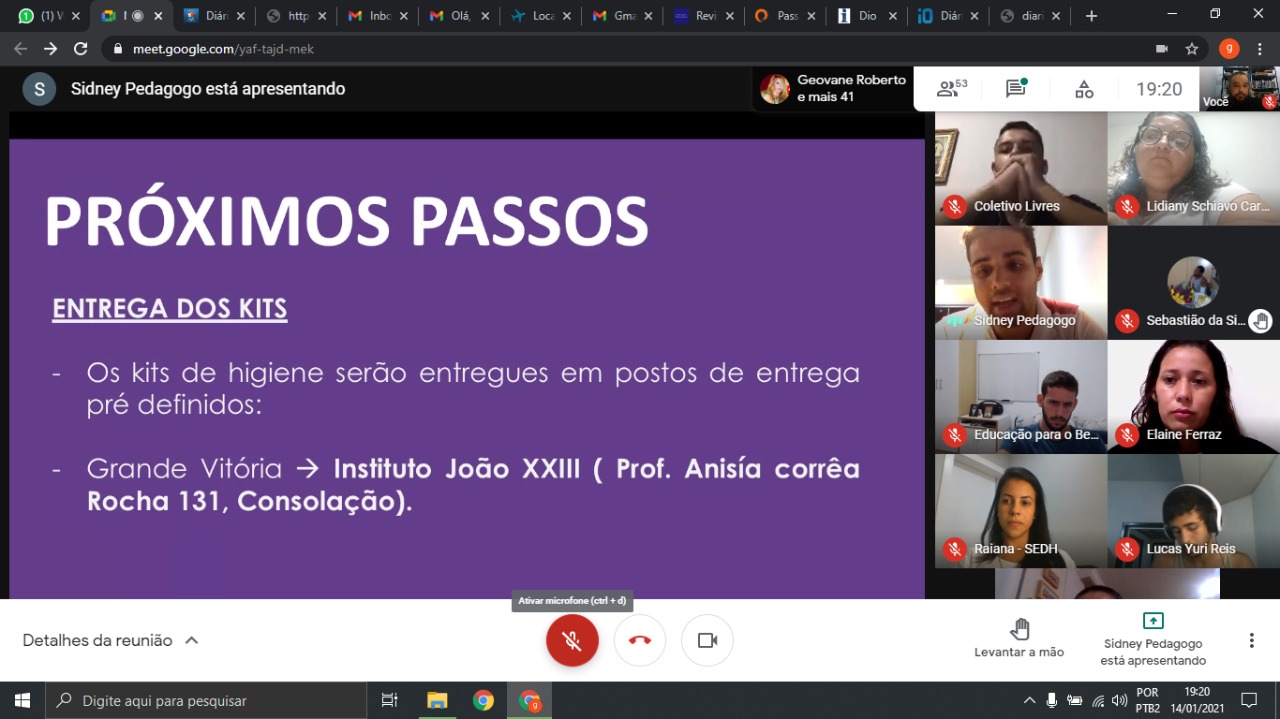1280x719 pixels.
Task: Open a new browser tab
Action: (1091, 16)
